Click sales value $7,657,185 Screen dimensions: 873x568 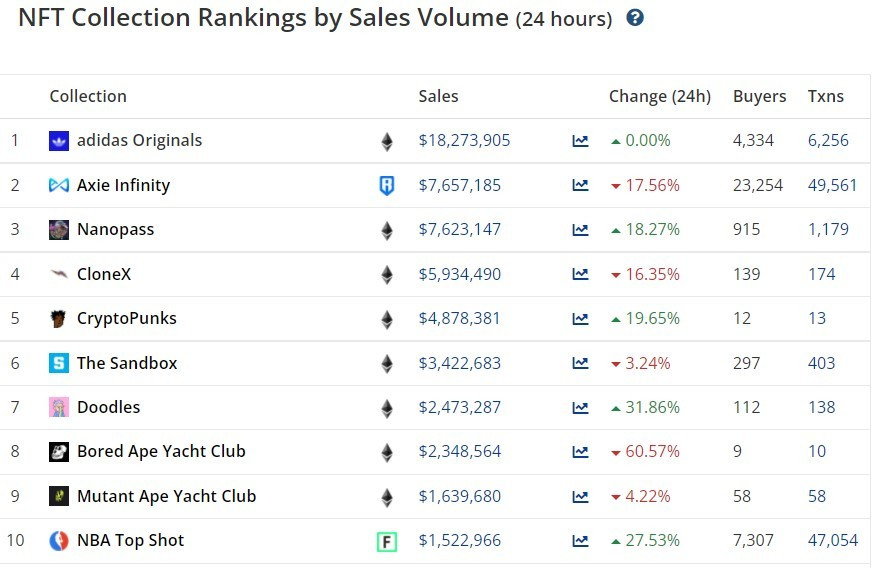click(460, 185)
